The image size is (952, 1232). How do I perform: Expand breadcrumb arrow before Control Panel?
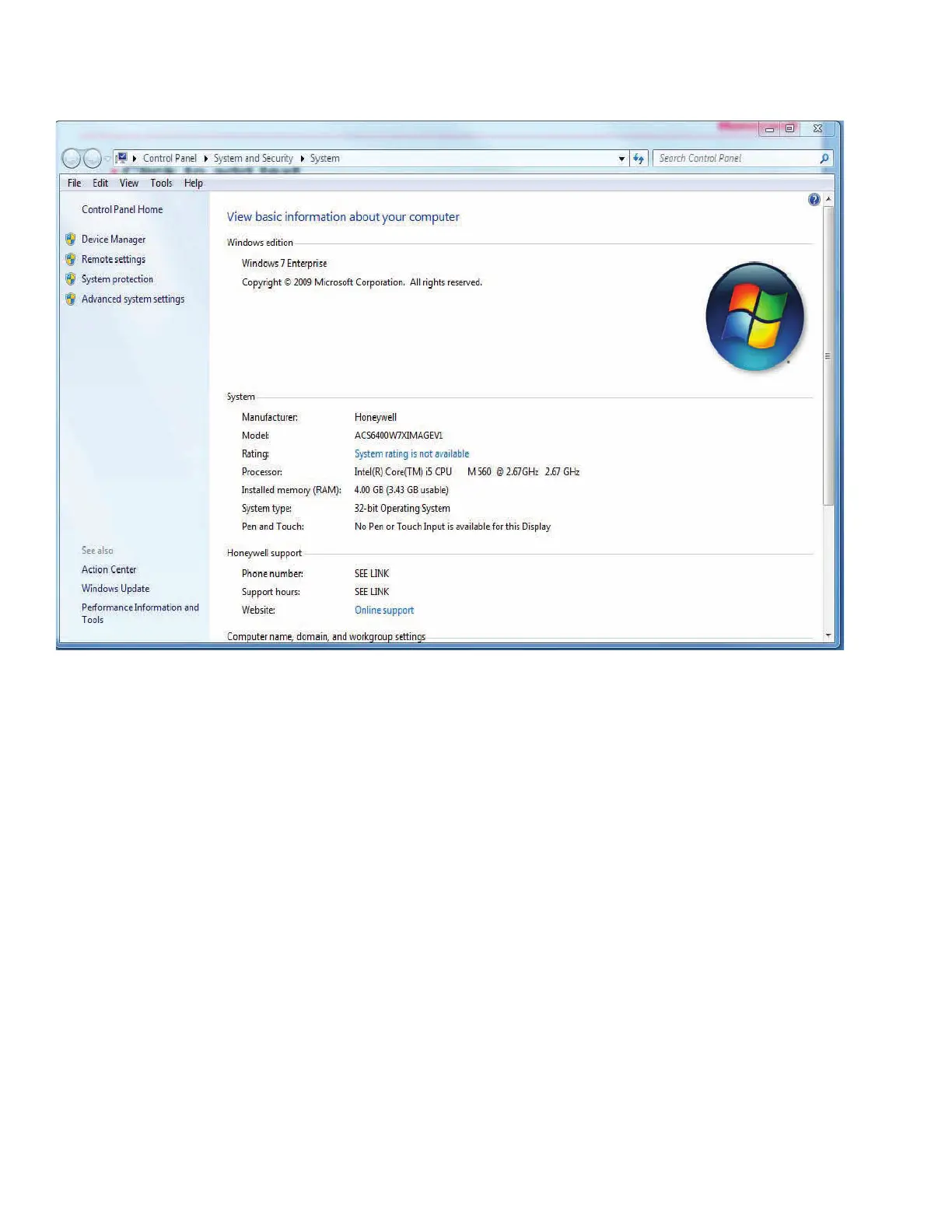click(135, 159)
